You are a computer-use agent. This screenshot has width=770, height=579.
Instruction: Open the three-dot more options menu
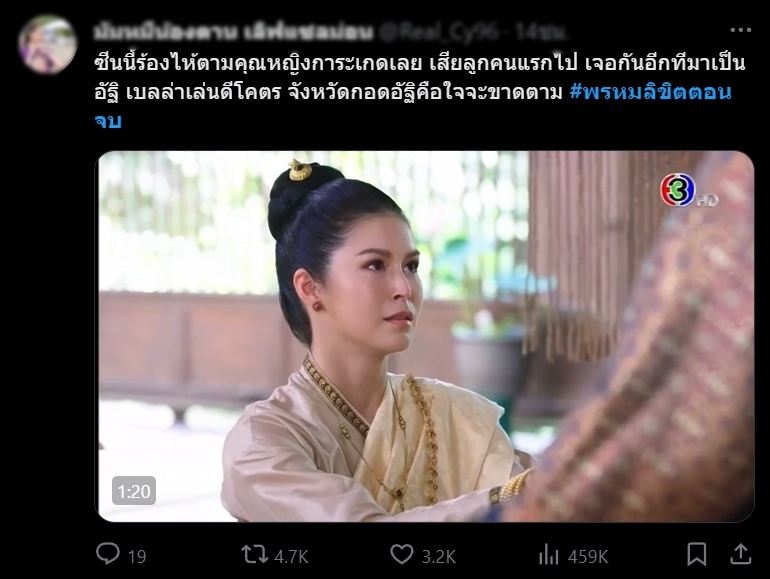click(x=741, y=30)
